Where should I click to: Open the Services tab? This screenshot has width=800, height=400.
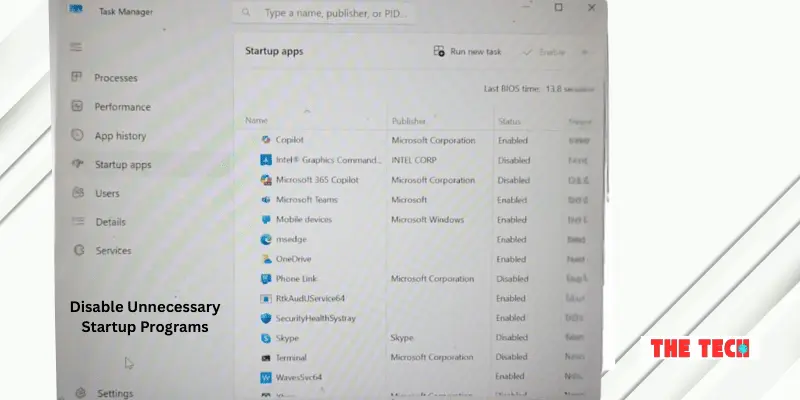[114, 251]
